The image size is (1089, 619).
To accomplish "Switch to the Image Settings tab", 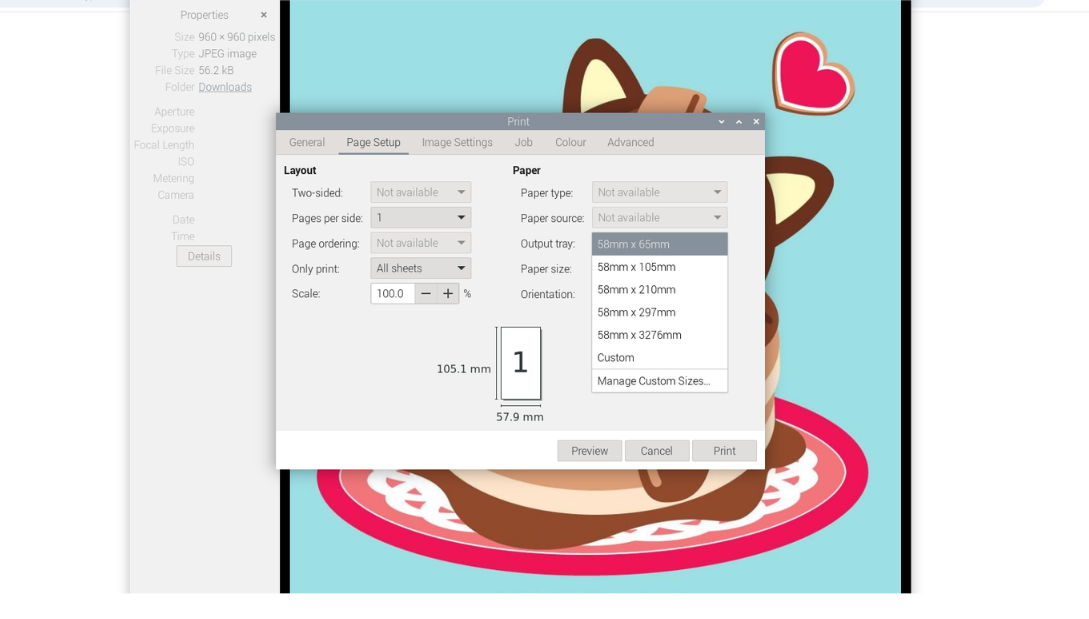I will click(x=457, y=142).
